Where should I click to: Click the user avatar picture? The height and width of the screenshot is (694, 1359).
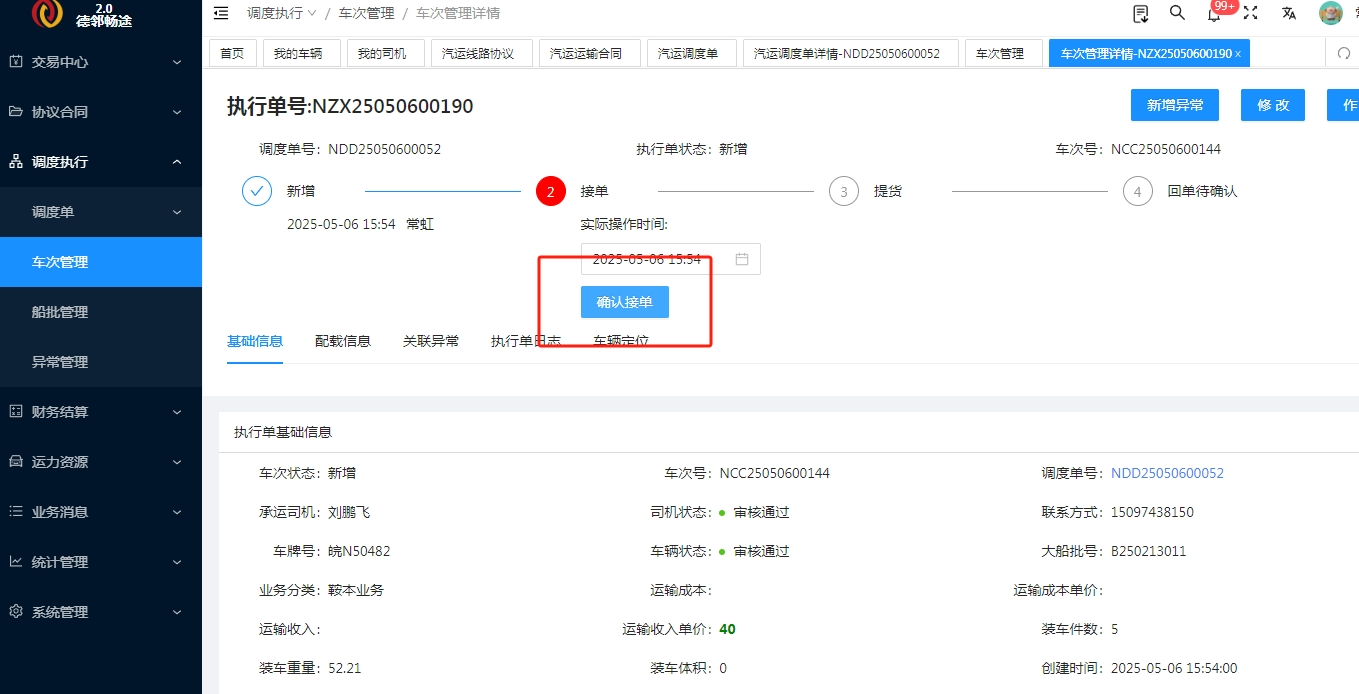click(1330, 13)
